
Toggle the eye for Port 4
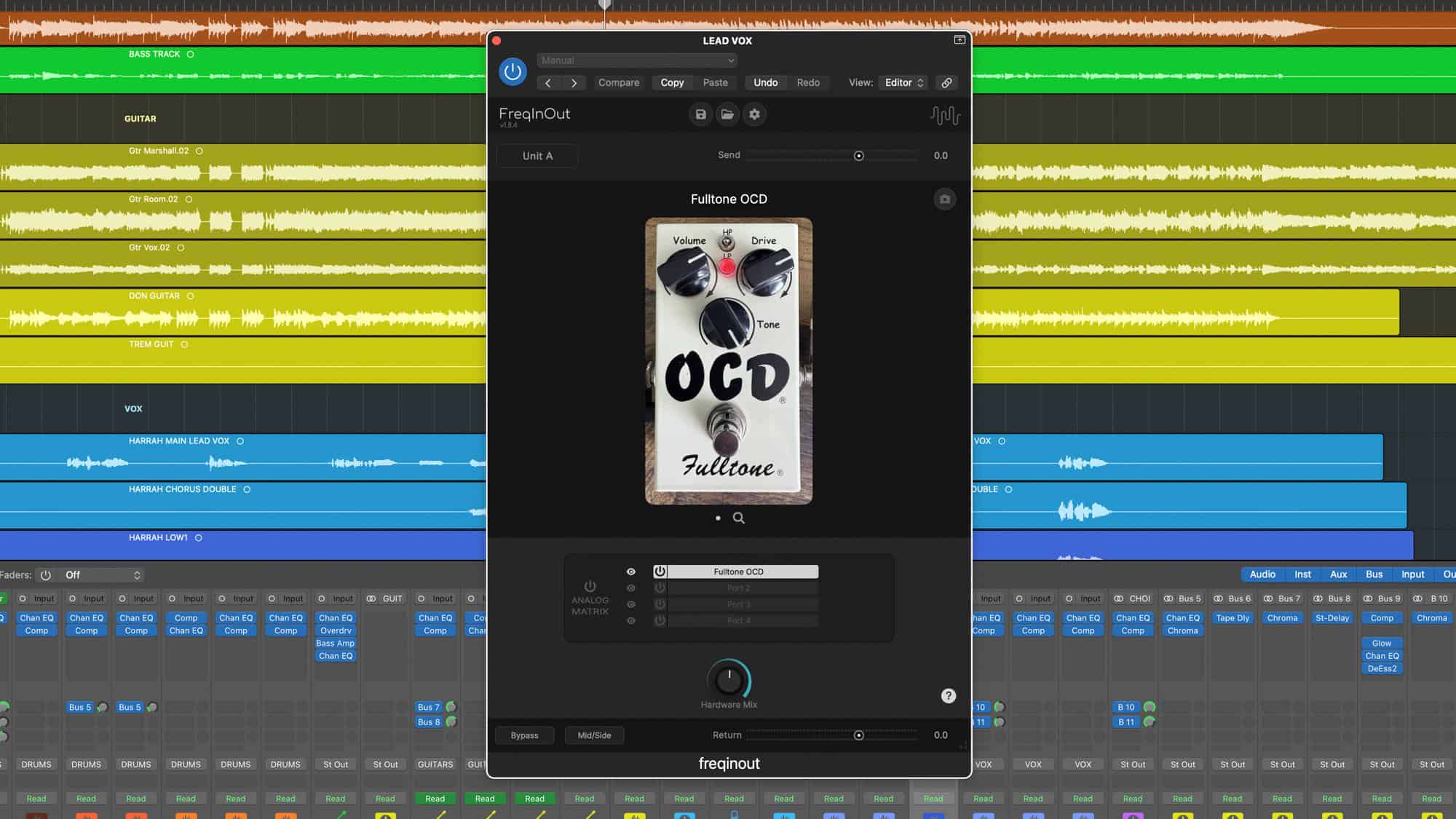point(631,621)
